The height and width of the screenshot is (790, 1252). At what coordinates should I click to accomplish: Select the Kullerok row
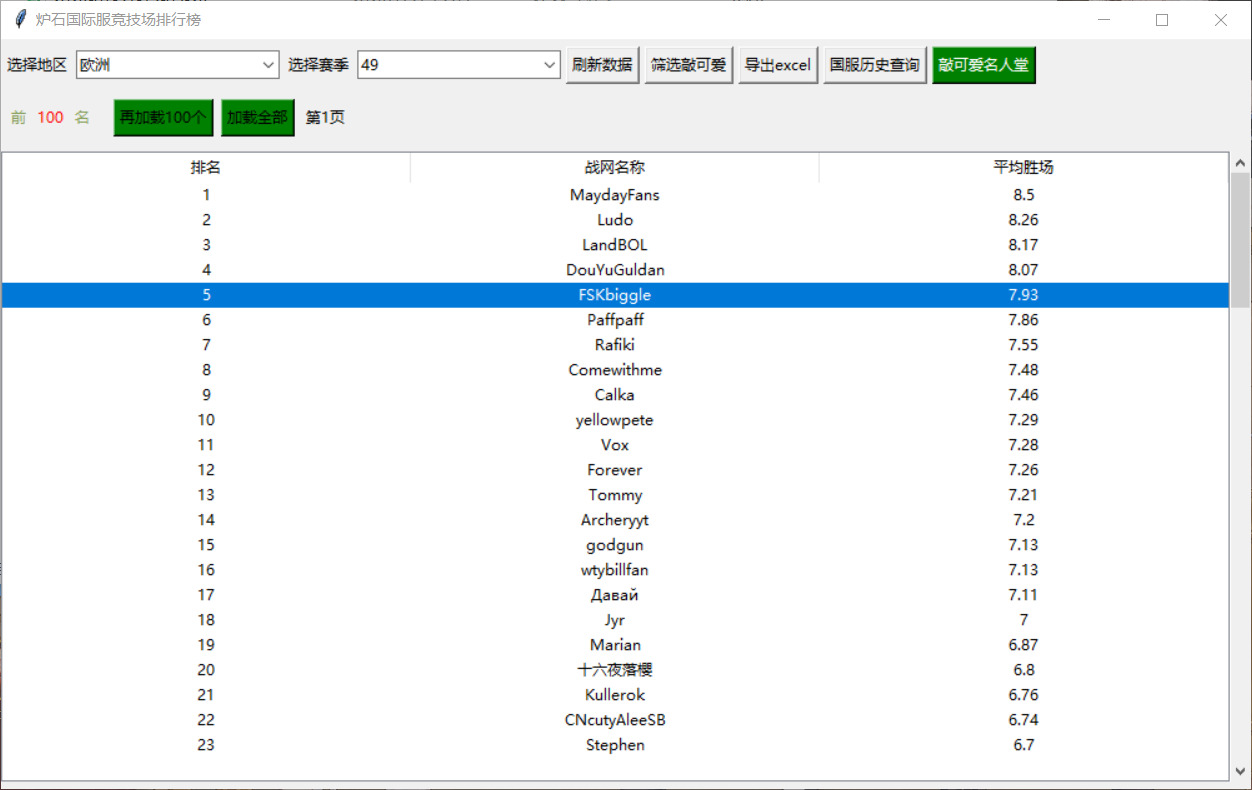pyautogui.click(x=615, y=695)
